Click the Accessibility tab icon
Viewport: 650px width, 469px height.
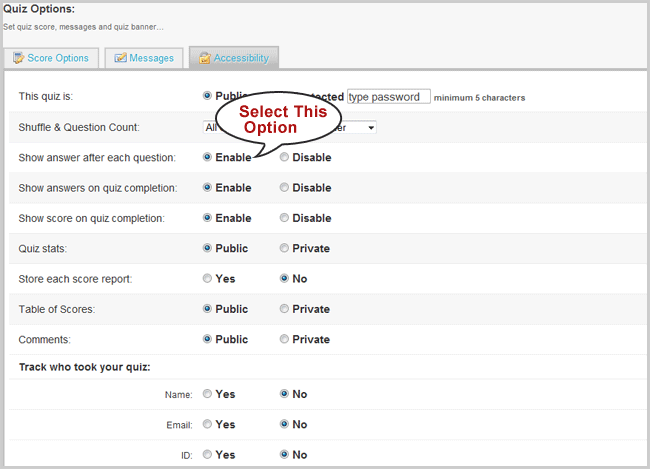205,58
